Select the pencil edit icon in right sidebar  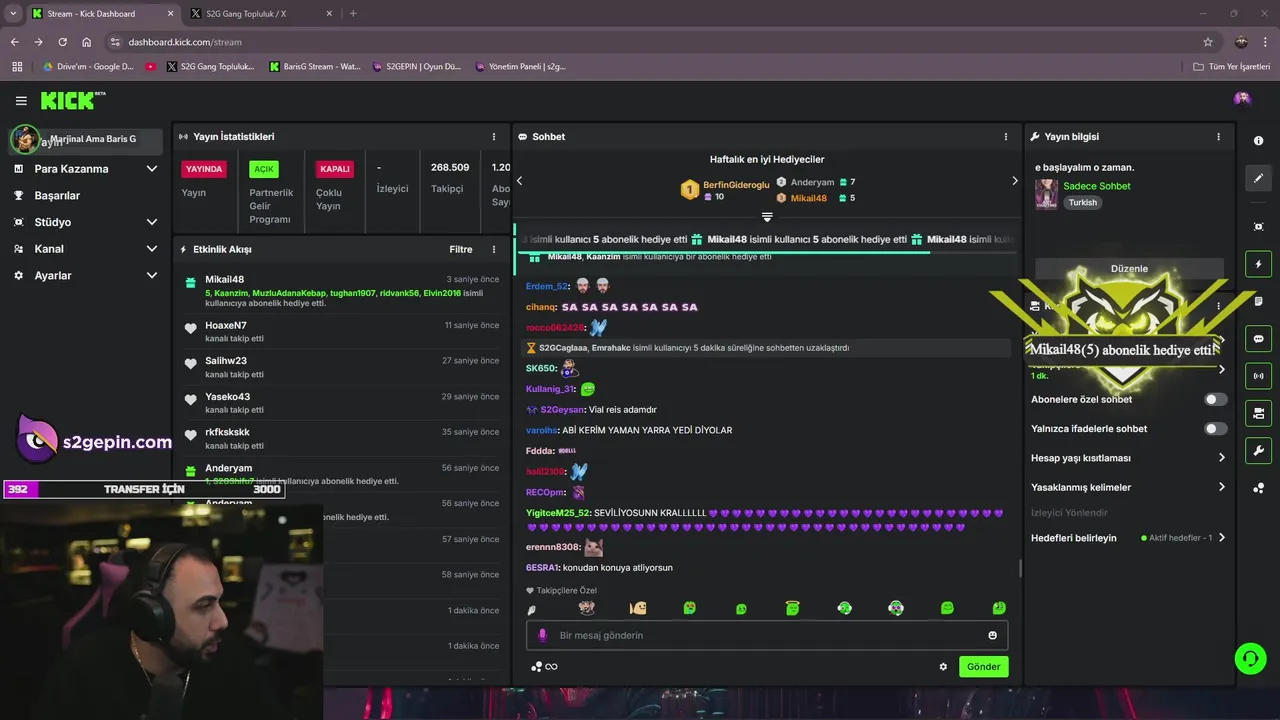coord(1258,178)
